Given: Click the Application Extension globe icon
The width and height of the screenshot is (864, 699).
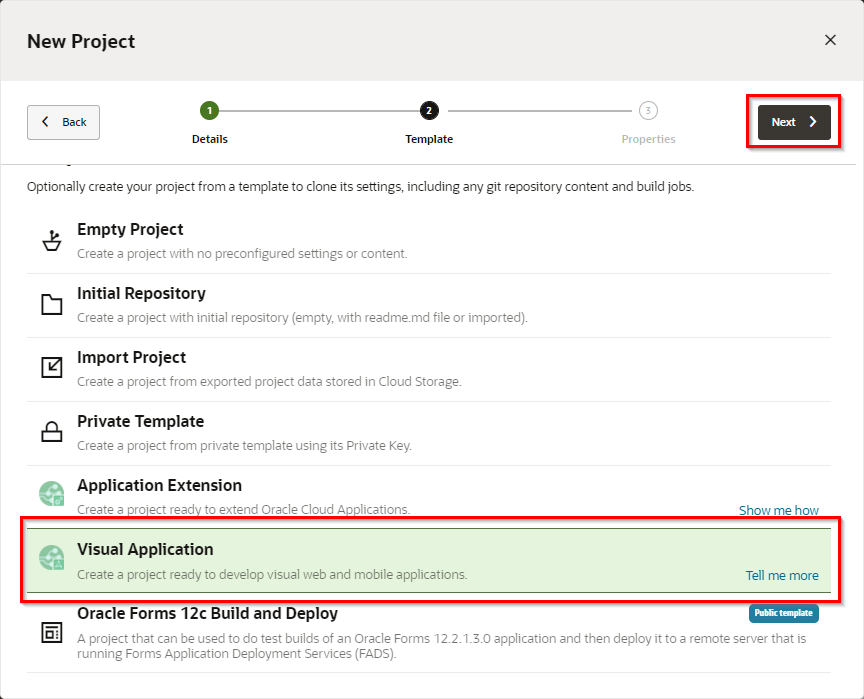Looking at the screenshot, I should point(51,494).
